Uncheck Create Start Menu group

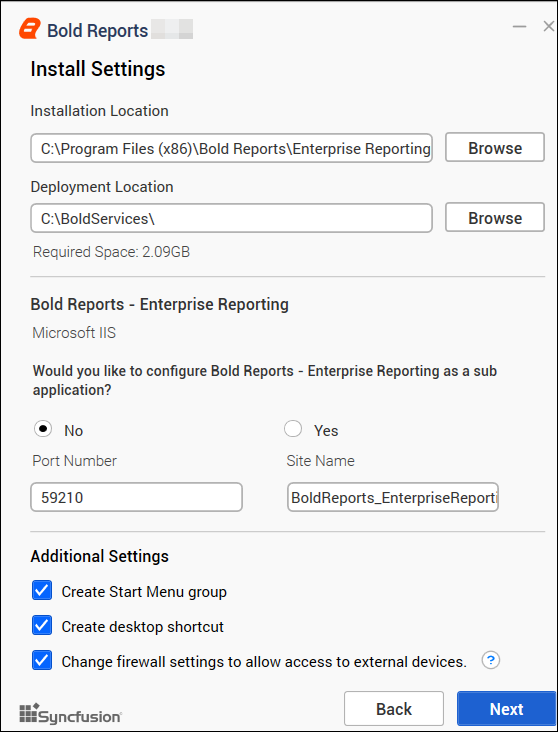[x=42, y=590]
